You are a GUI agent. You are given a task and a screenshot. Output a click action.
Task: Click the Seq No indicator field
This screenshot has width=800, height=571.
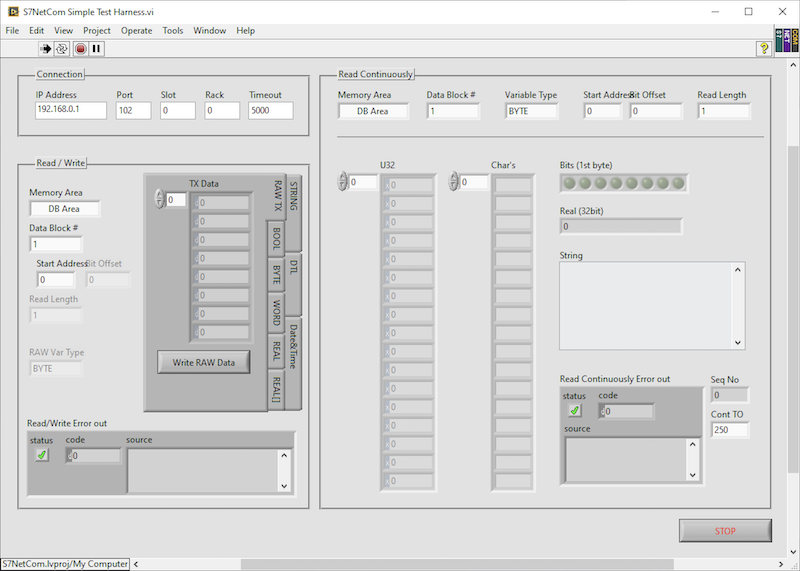pyautogui.click(x=730, y=395)
